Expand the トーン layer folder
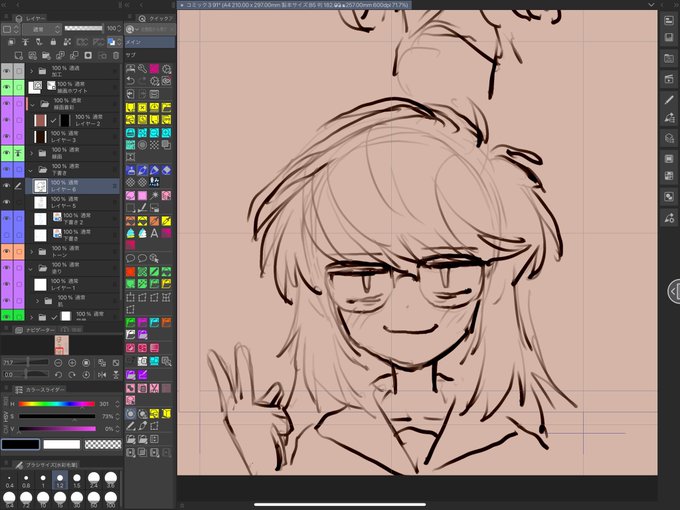 tap(31, 252)
